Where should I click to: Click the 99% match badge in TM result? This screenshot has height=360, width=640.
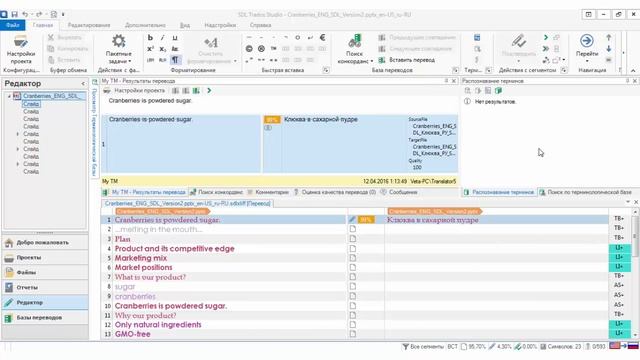(x=272, y=120)
